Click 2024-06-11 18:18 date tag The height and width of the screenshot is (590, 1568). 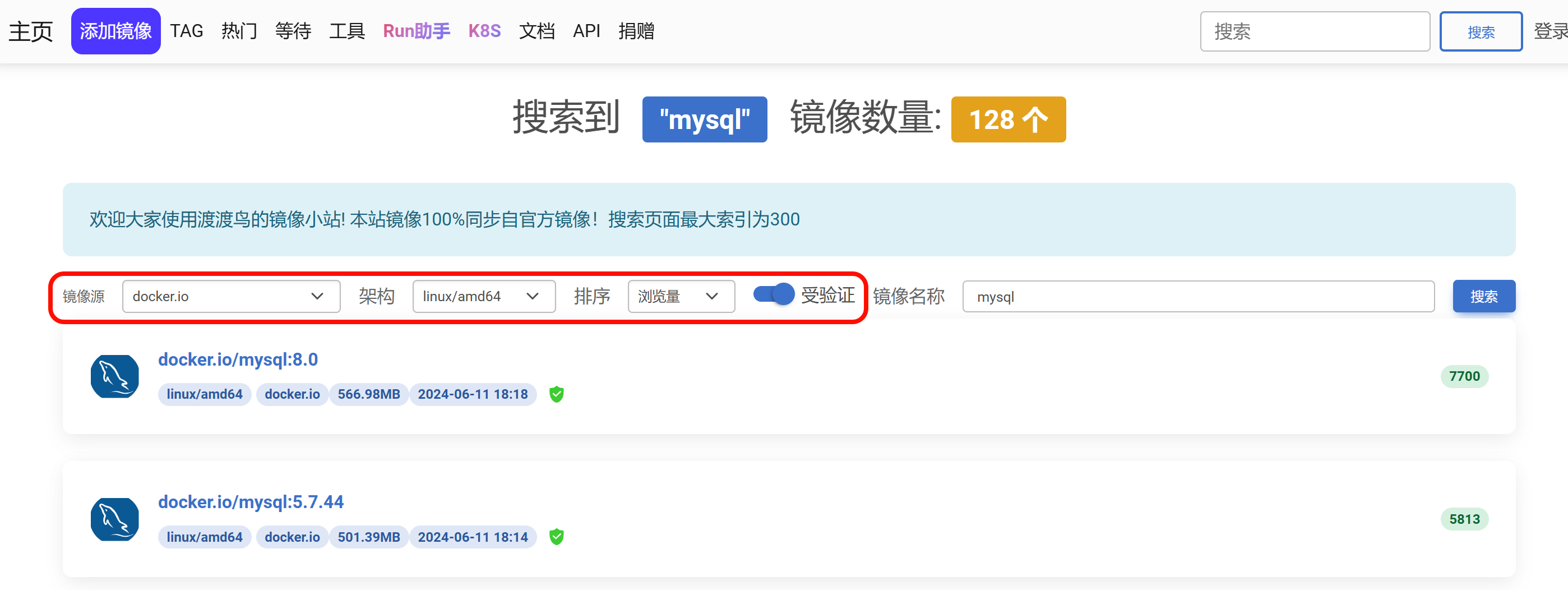(473, 395)
